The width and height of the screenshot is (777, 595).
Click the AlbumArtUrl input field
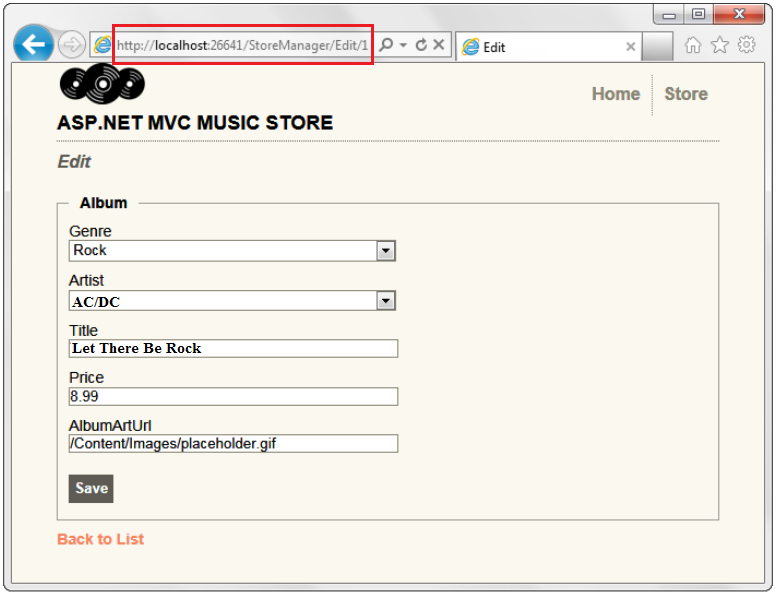(x=233, y=443)
